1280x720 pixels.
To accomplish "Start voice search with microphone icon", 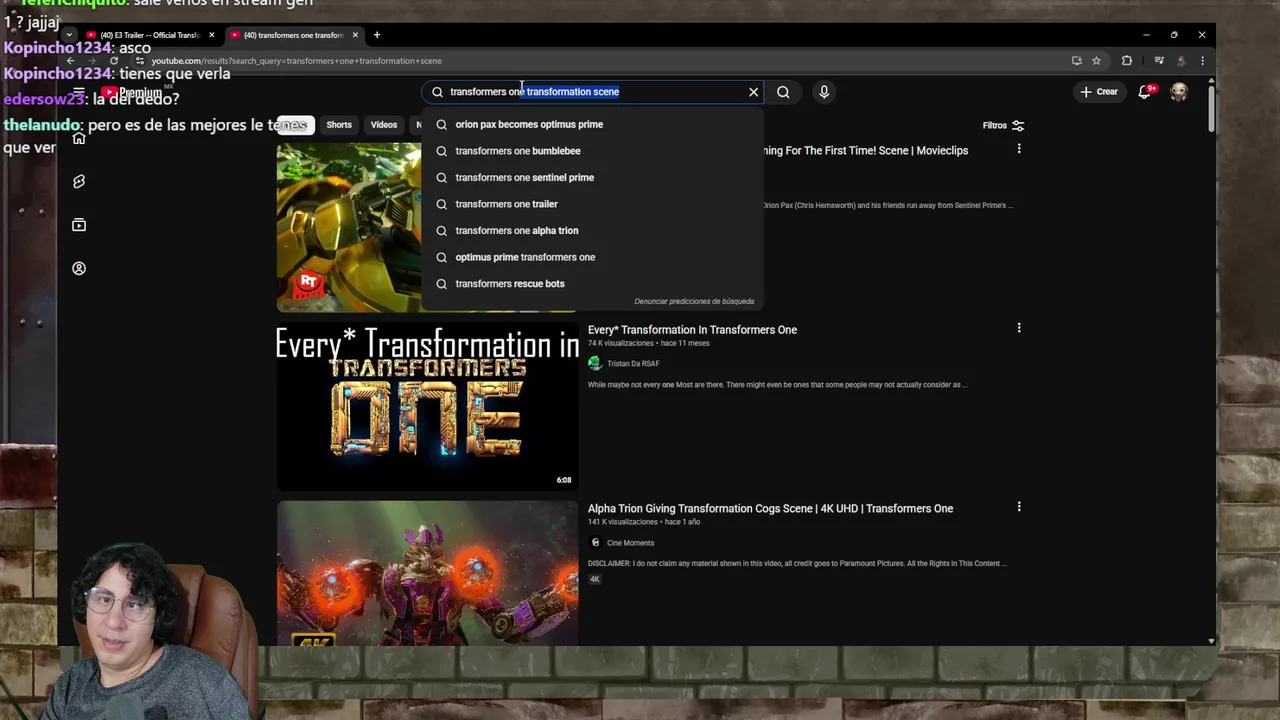I will 824,92.
